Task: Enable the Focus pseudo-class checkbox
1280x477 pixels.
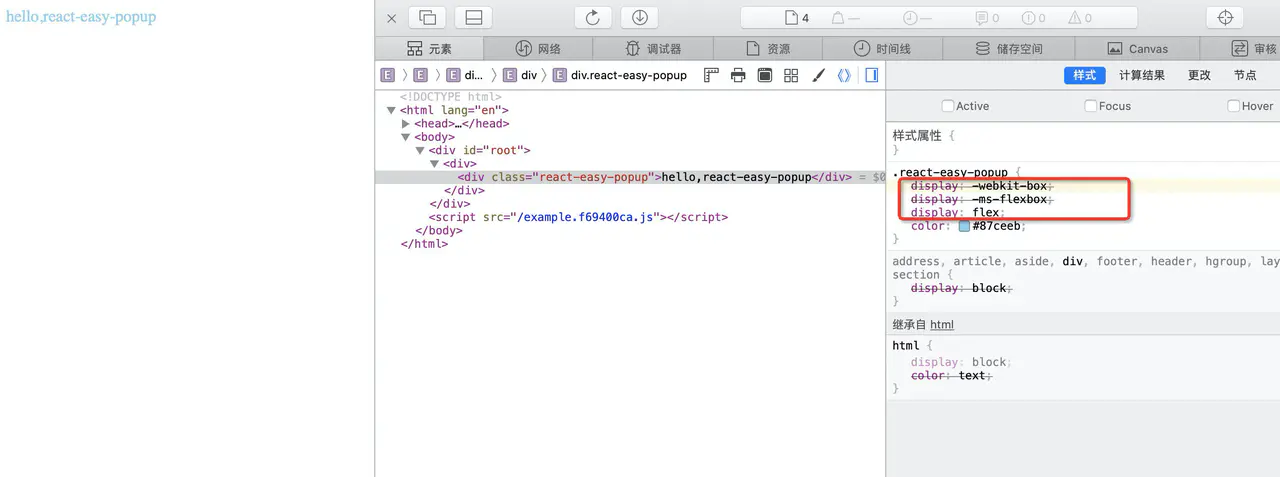Action: click(1091, 106)
